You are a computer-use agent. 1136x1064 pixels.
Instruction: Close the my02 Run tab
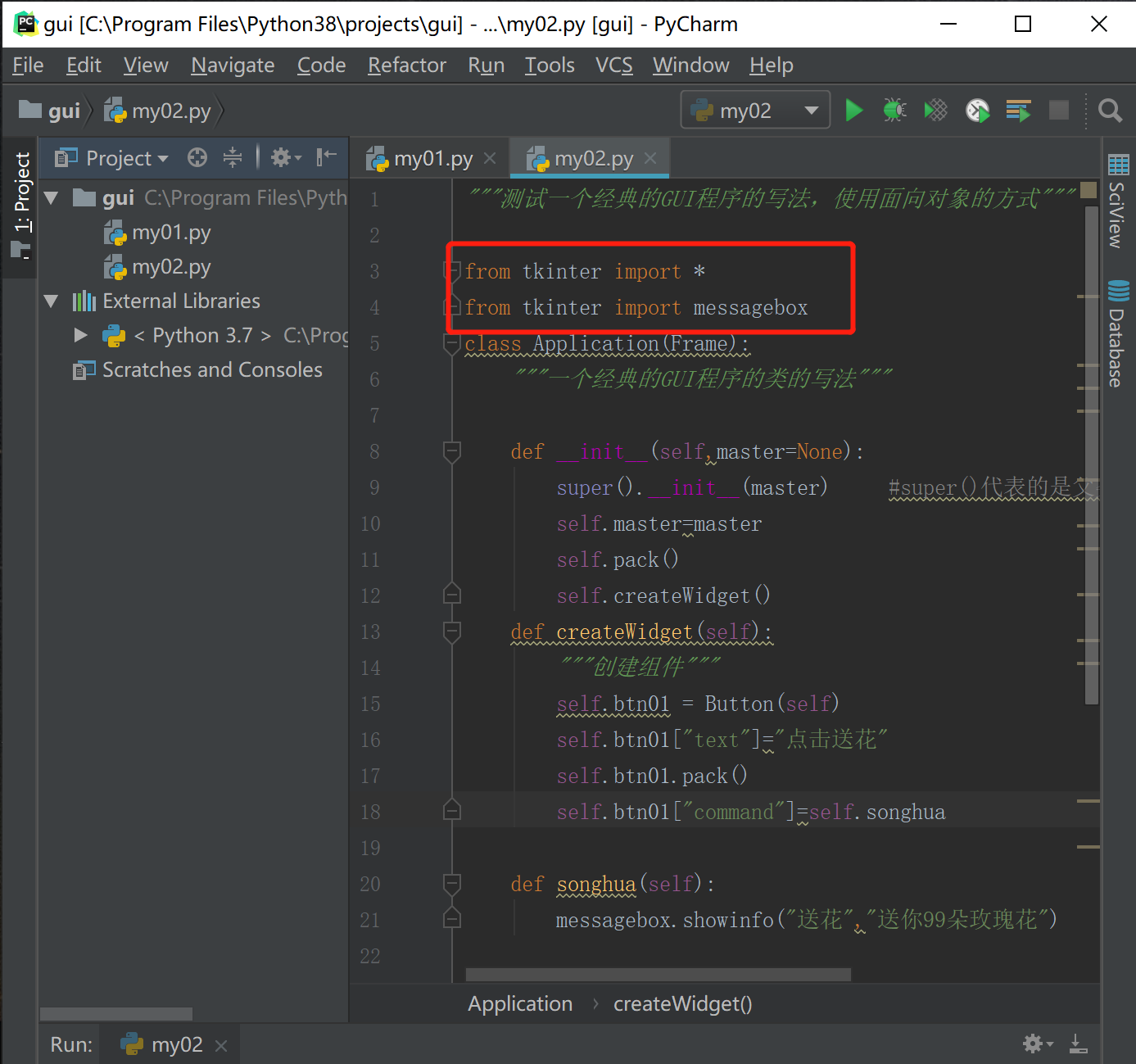point(220,1045)
